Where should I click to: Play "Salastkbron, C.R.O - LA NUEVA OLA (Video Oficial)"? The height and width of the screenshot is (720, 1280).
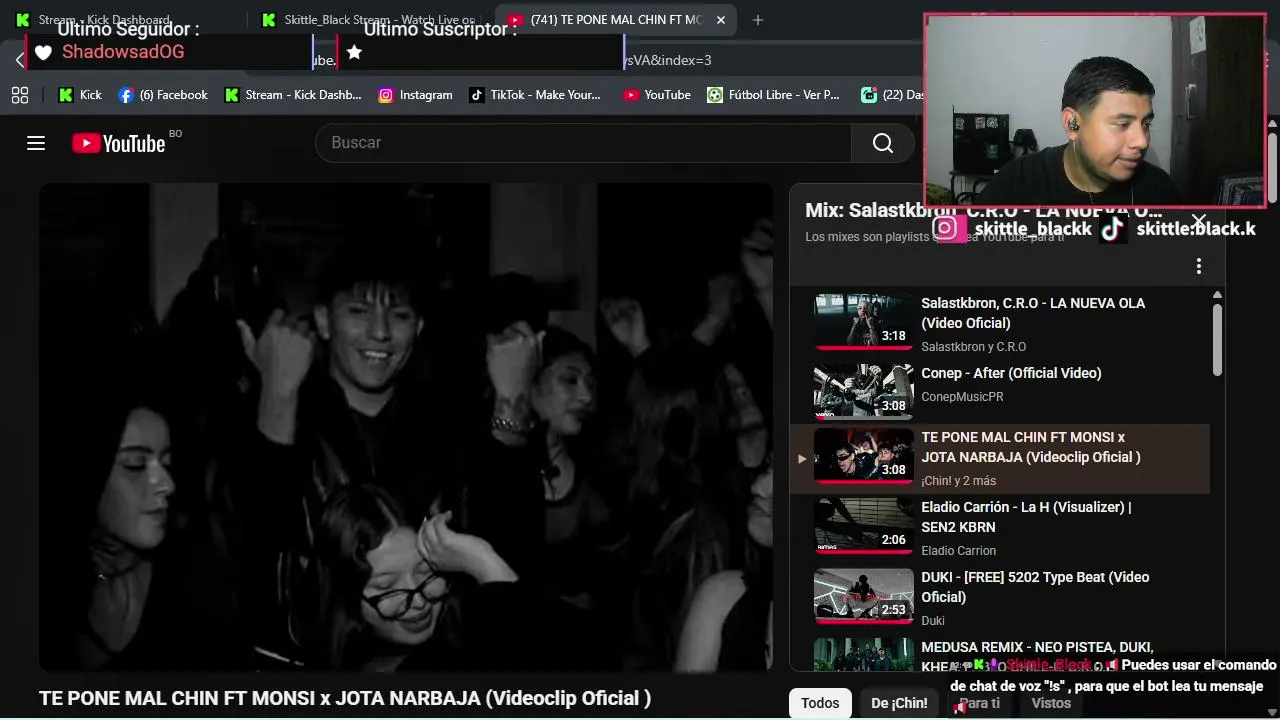[1033, 313]
